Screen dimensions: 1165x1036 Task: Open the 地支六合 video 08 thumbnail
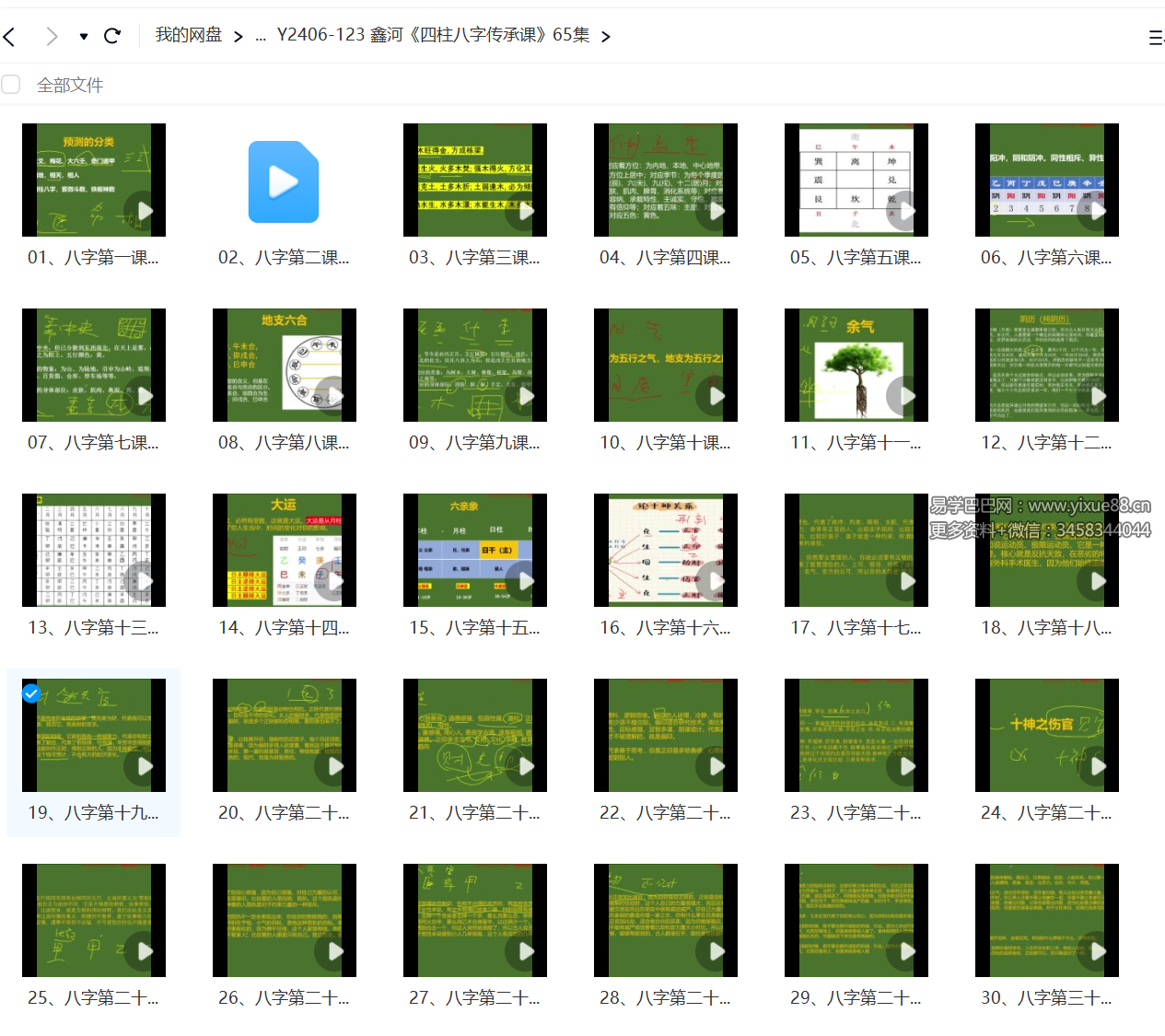click(284, 365)
